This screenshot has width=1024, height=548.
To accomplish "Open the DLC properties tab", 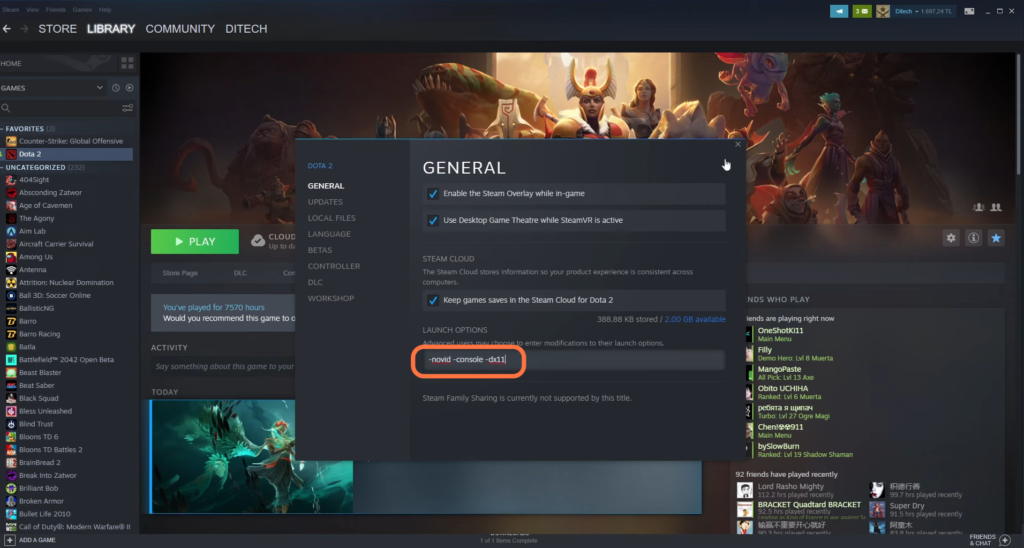I will (x=315, y=282).
